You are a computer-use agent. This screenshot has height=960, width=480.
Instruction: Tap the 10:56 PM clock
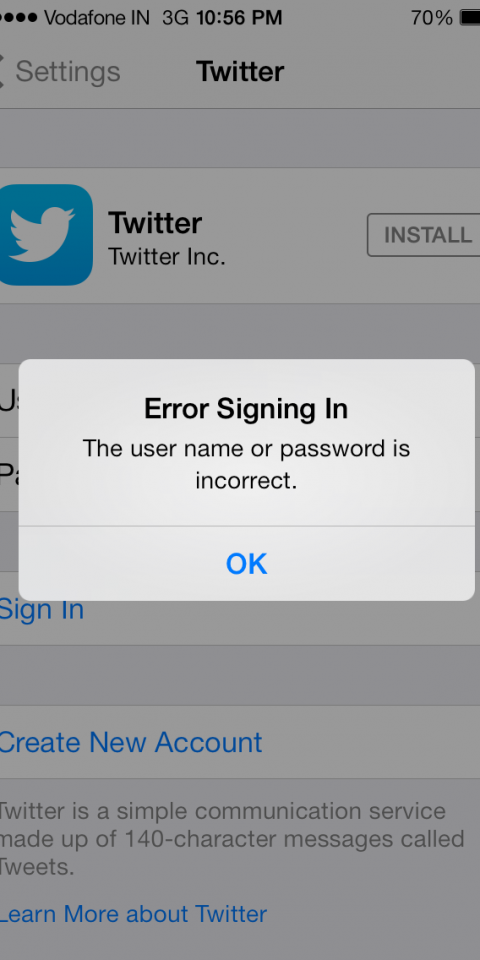pyautogui.click(x=239, y=18)
